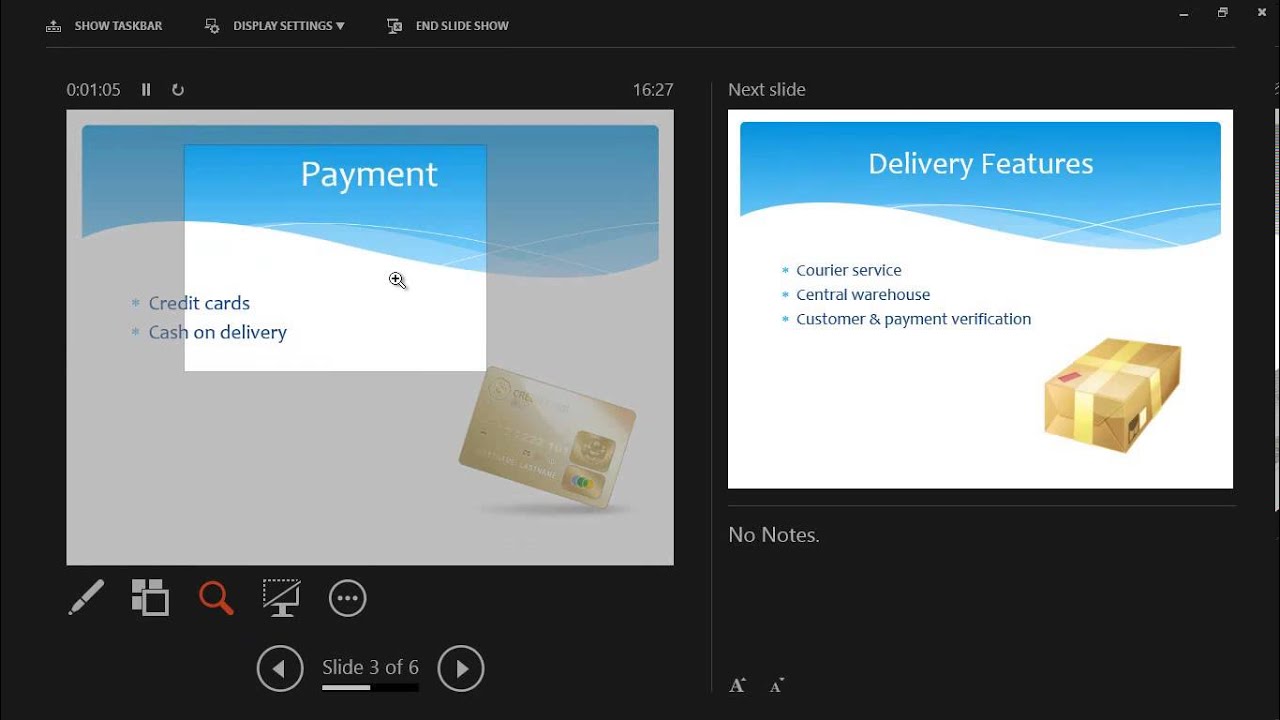Open the see all slides grid
This screenshot has width=1280, height=720.
(150, 598)
